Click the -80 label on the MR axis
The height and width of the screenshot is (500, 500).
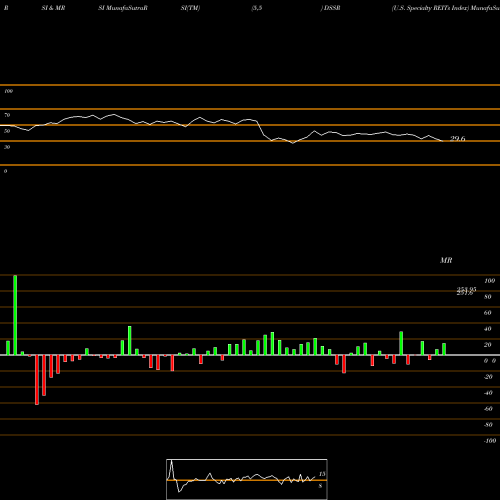(x=488, y=425)
